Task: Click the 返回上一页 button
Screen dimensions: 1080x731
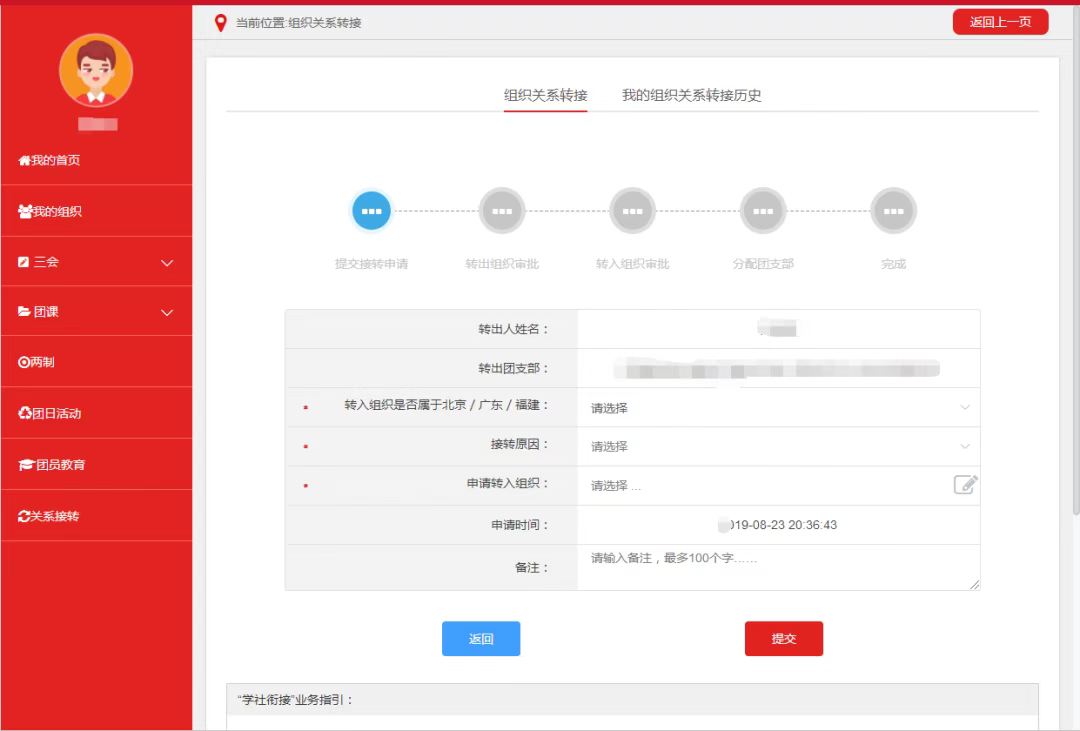Action: pyautogui.click(x=1000, y=22)
